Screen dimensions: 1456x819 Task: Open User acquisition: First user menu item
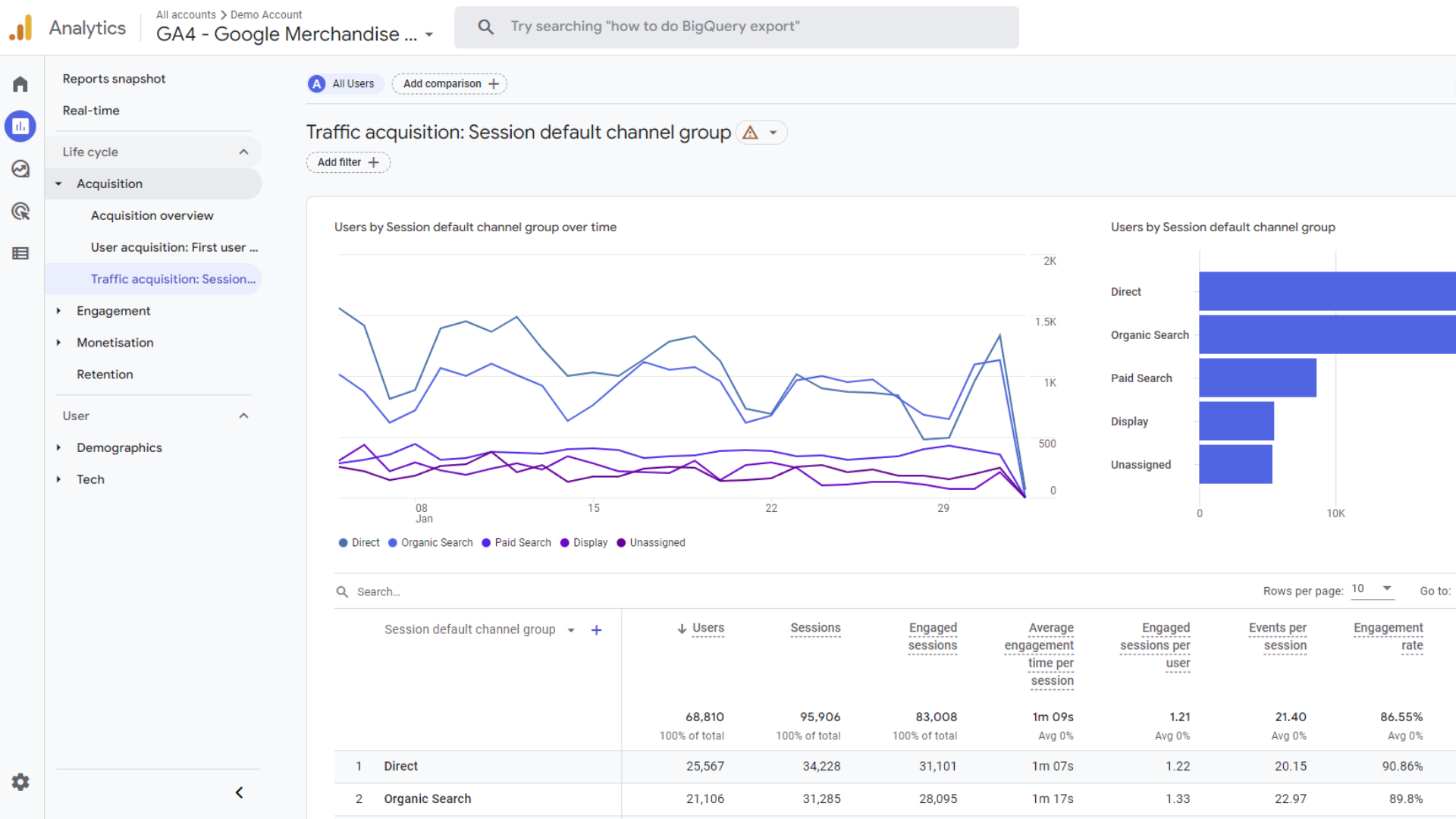pos(174,247)
